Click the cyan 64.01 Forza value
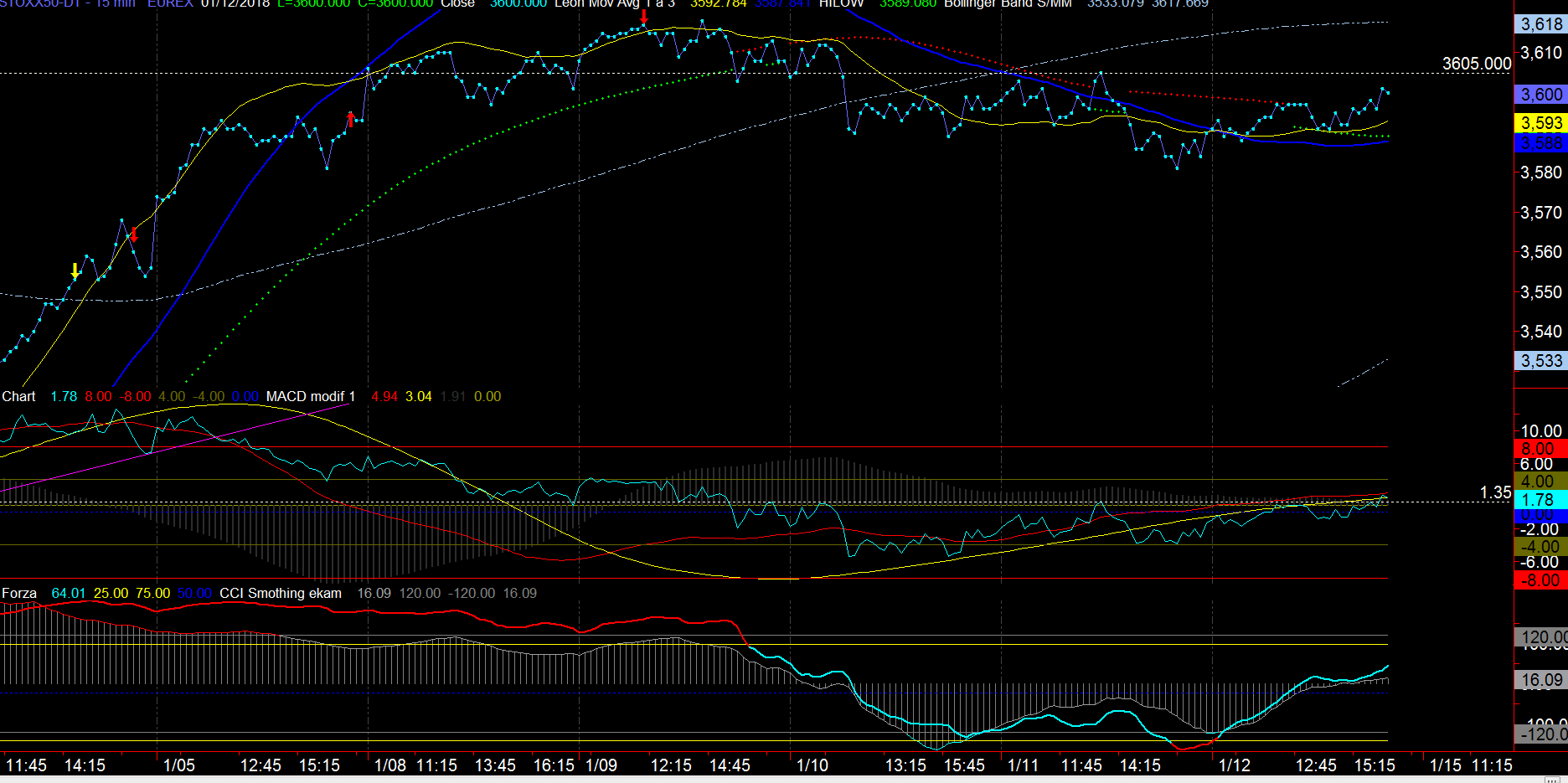This screenshot has height=783, width=1568. tap(69, 593)
